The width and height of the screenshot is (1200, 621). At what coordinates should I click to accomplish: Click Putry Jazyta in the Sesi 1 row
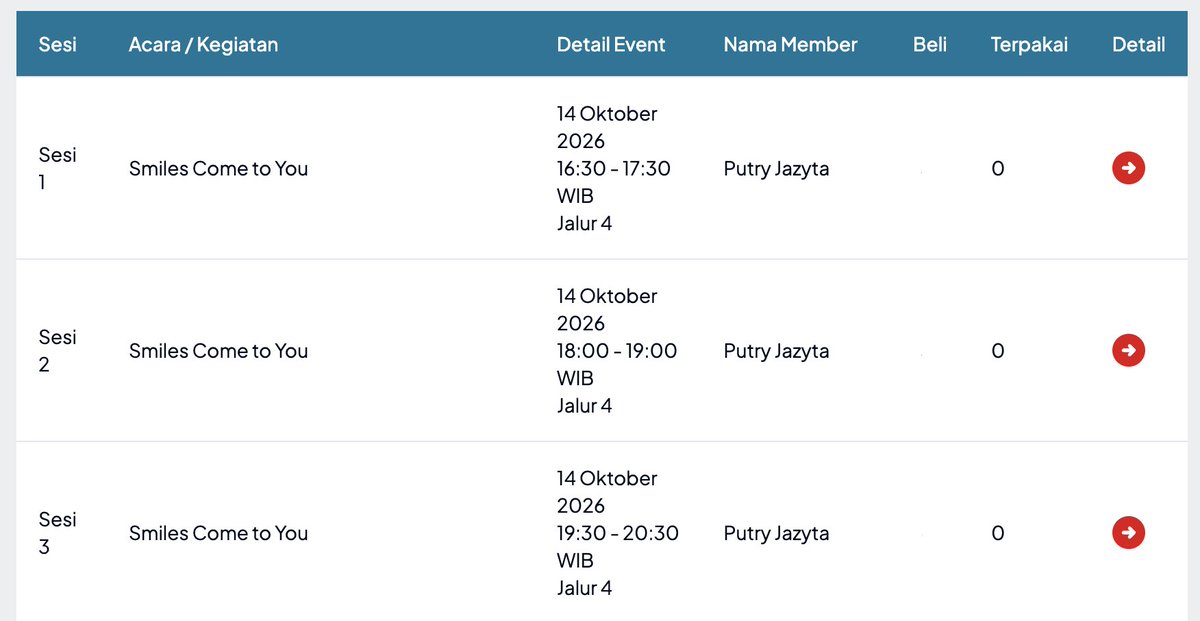tap(776, 169)
